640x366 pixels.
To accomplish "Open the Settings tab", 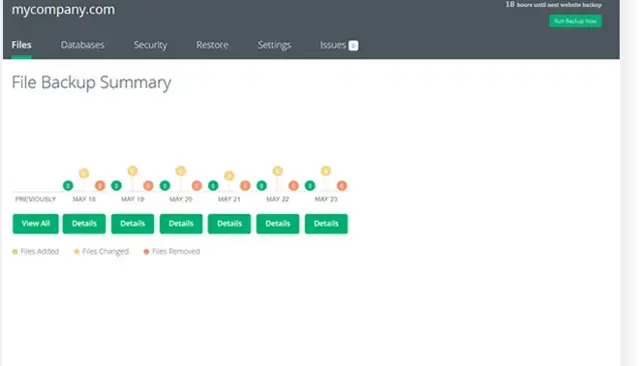I will [x=274, y=45].
